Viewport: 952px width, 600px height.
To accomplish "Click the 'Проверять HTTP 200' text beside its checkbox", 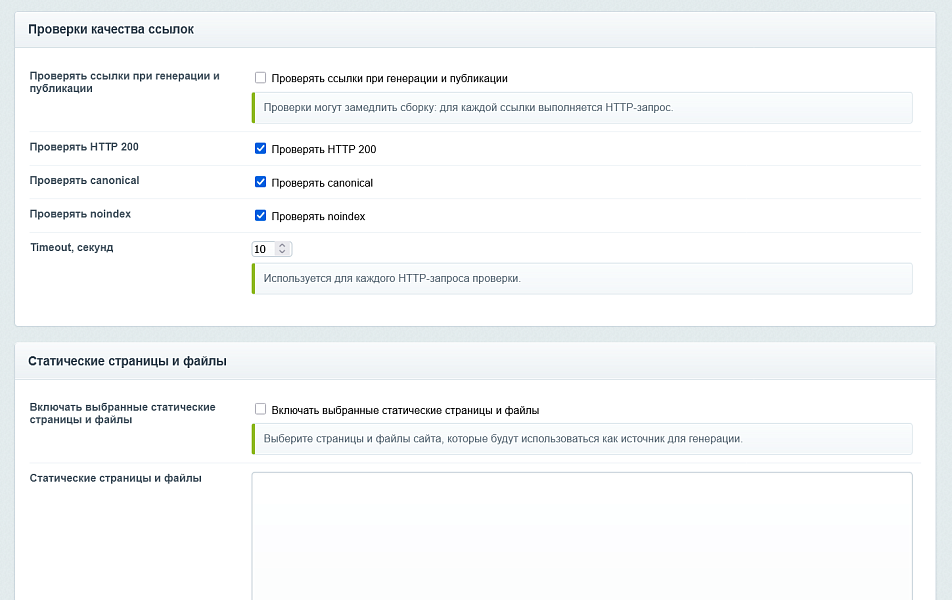I will pos(324,149).
